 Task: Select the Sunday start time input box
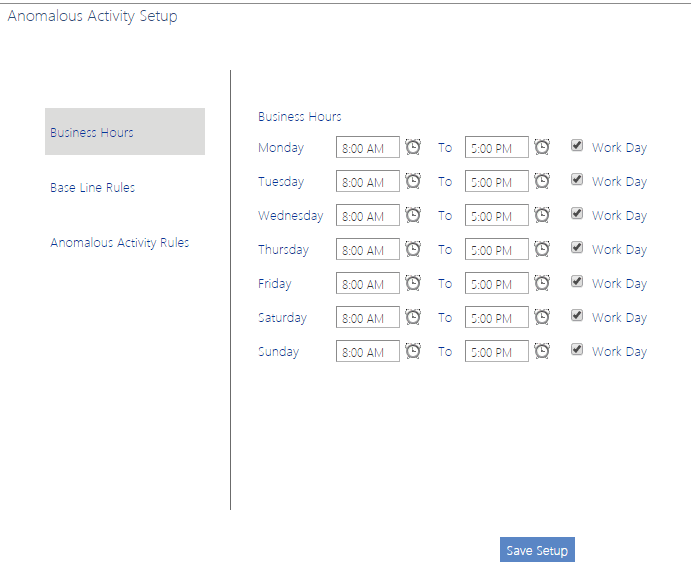367,352
